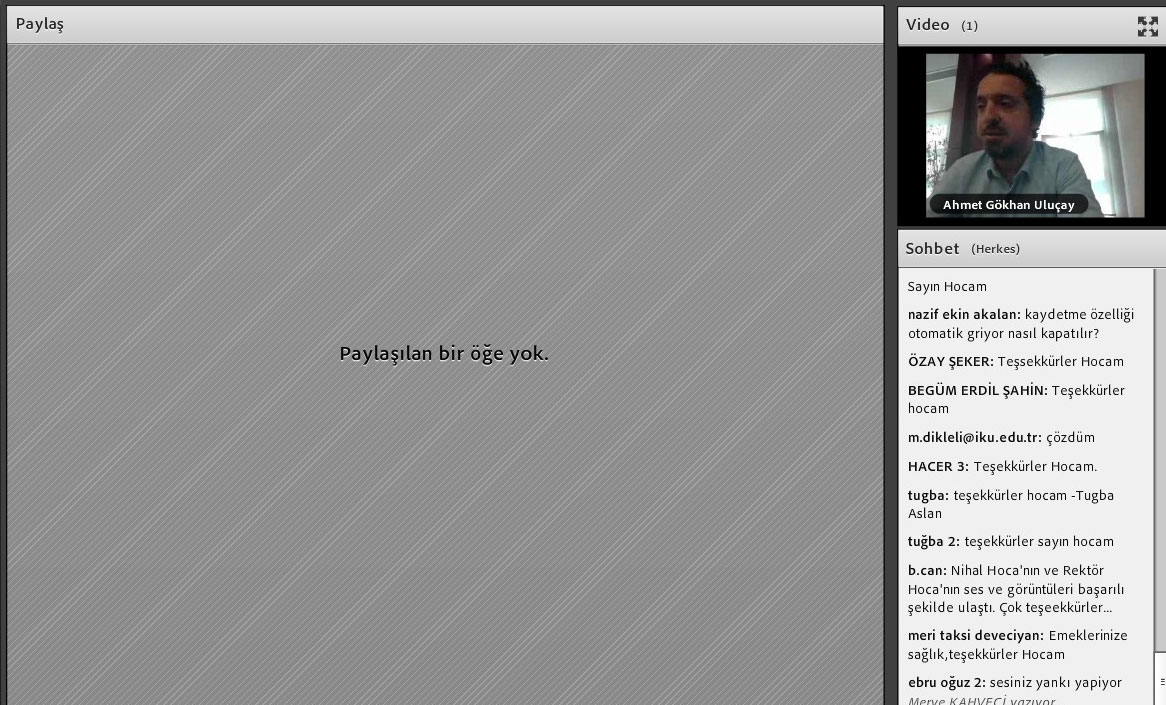Image resolution: width=1166 pixels, height=705 pixels.
Task: Select the Sohbet chat panel title
Action: pos(932,248)
